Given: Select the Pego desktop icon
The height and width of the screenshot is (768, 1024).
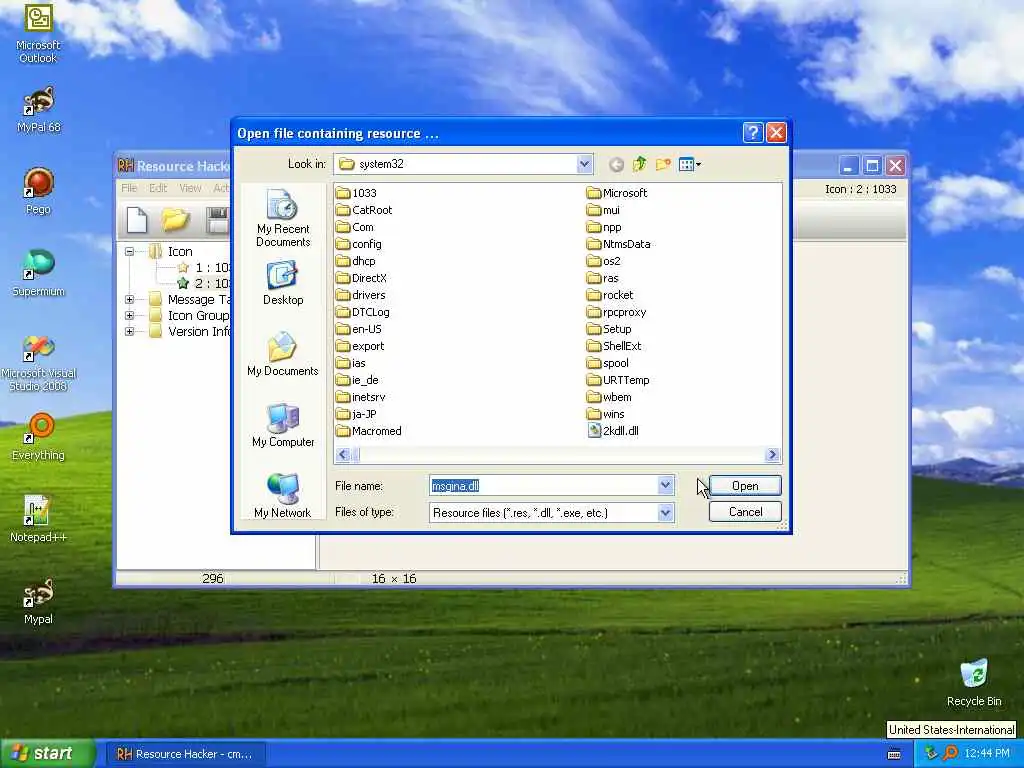Looking at the screenshot, I should 38,191.
